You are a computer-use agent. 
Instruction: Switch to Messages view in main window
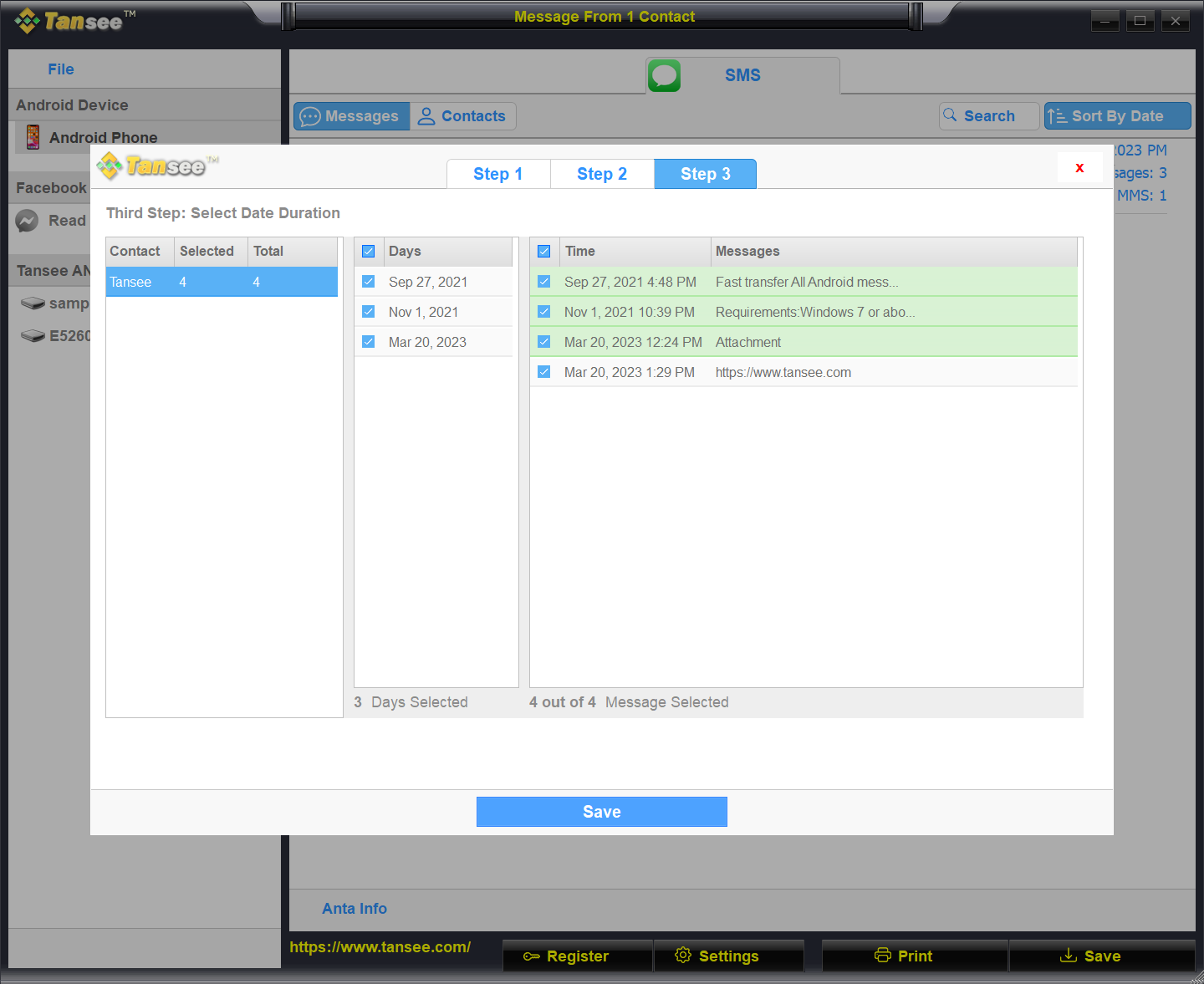pyautogui.click(x=352, y=116)
